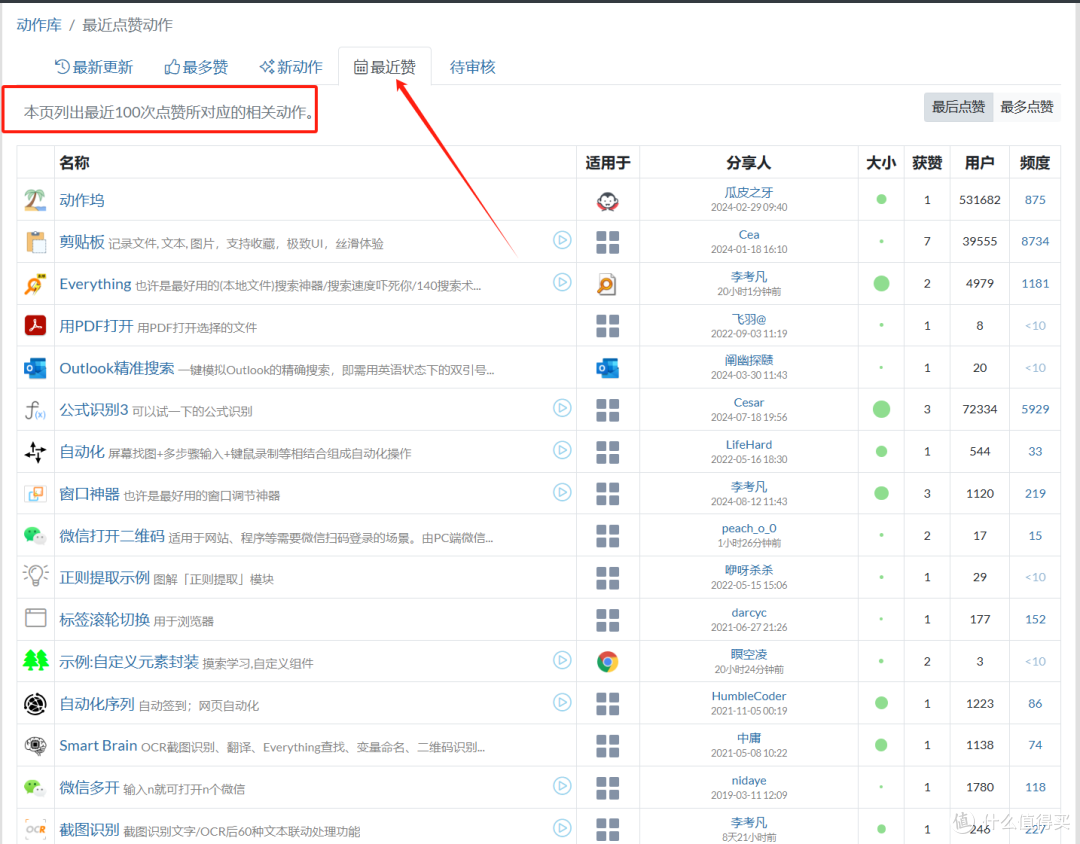The height and width of the screenshot is (844, 1080).
Task: Click the 自动化 arrows icon
Action: pos(35,452)
